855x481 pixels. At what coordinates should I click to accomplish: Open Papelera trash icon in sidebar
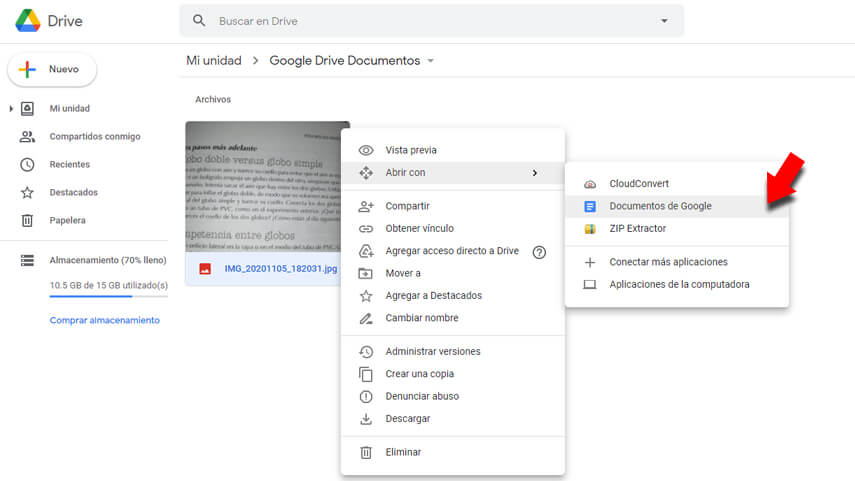tap(28, 220)
